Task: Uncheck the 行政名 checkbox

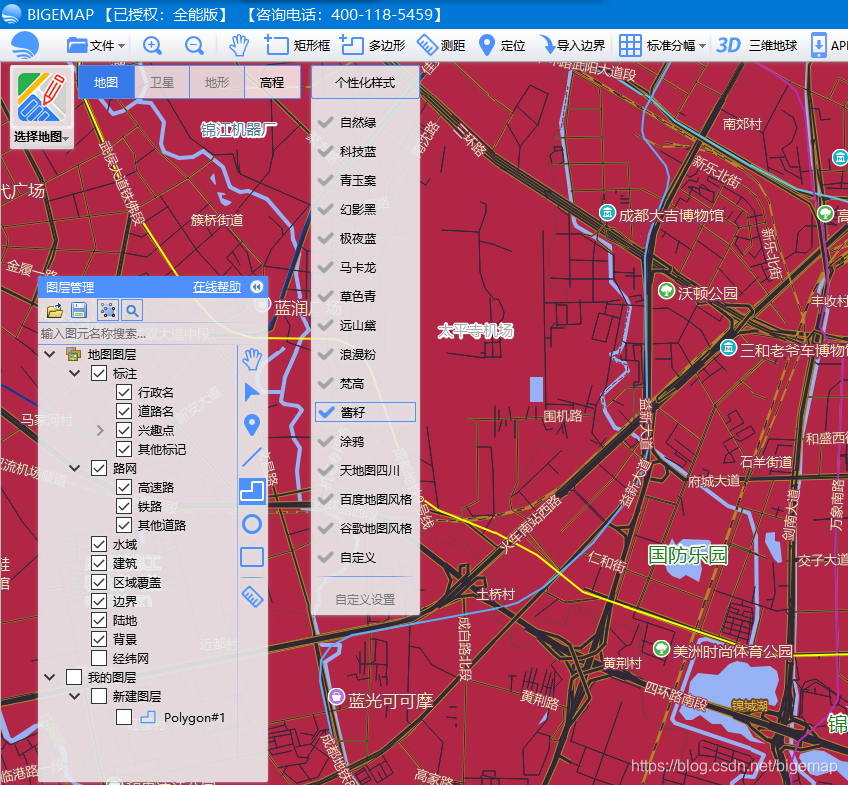Action: (x=124, y=392)
